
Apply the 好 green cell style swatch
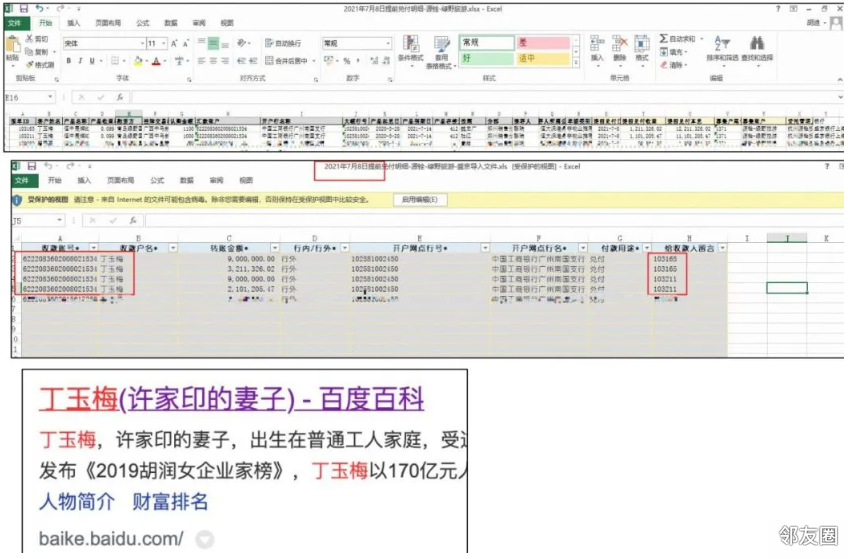tap(485, 59)
